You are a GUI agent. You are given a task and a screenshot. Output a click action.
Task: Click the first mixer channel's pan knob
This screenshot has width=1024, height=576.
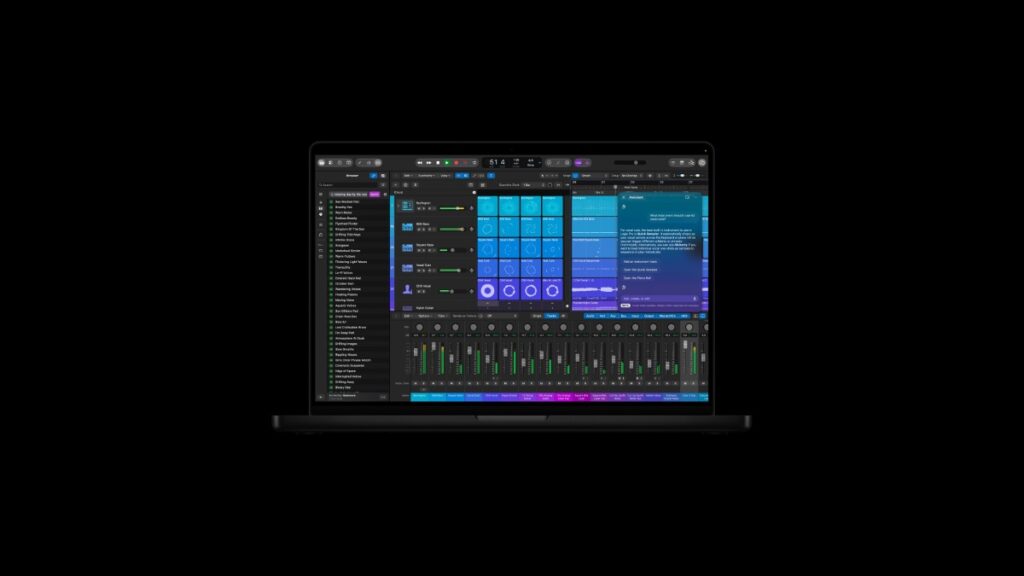coord(420,327)
